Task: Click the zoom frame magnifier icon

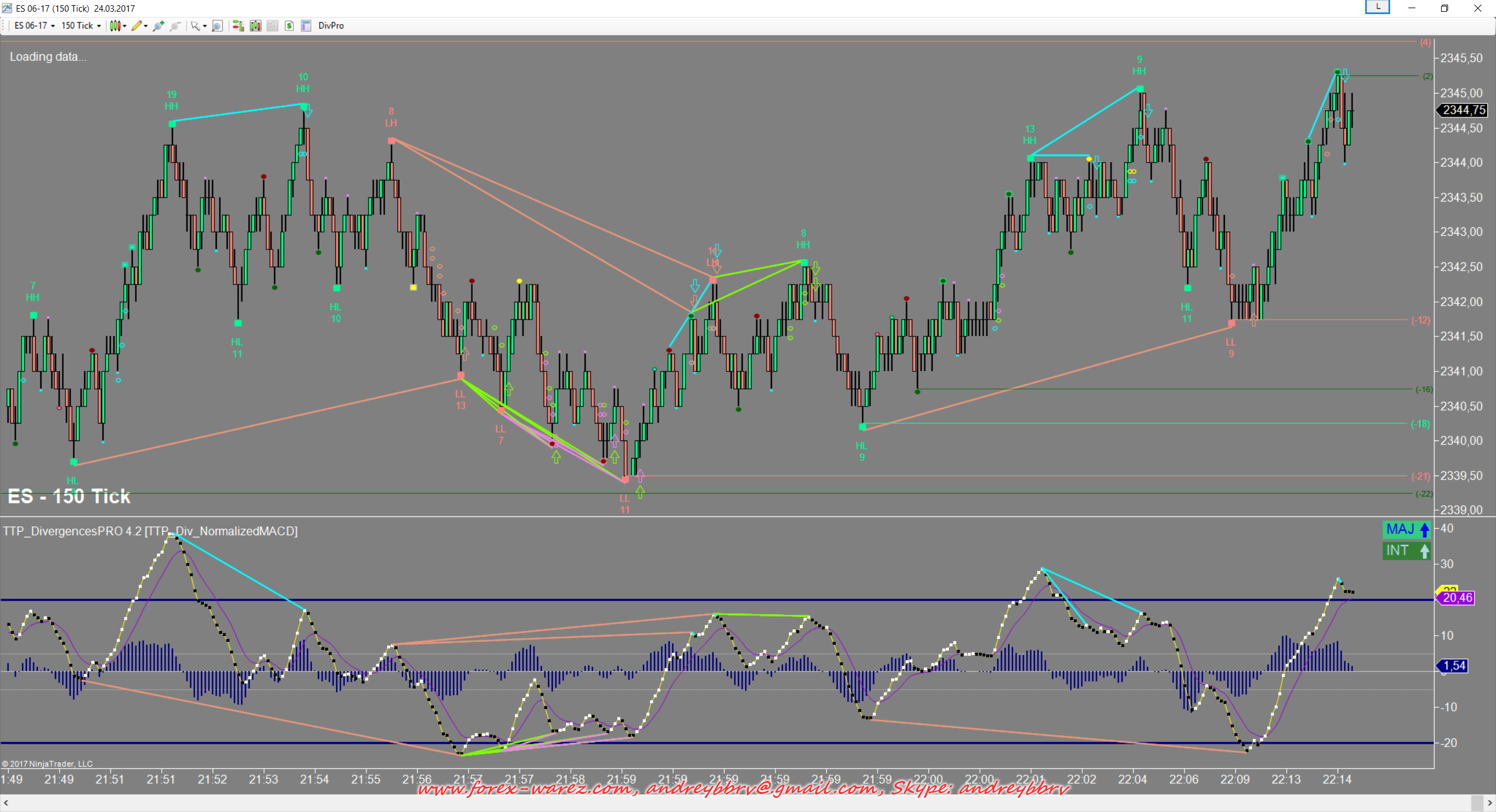Action: [217, 26]
